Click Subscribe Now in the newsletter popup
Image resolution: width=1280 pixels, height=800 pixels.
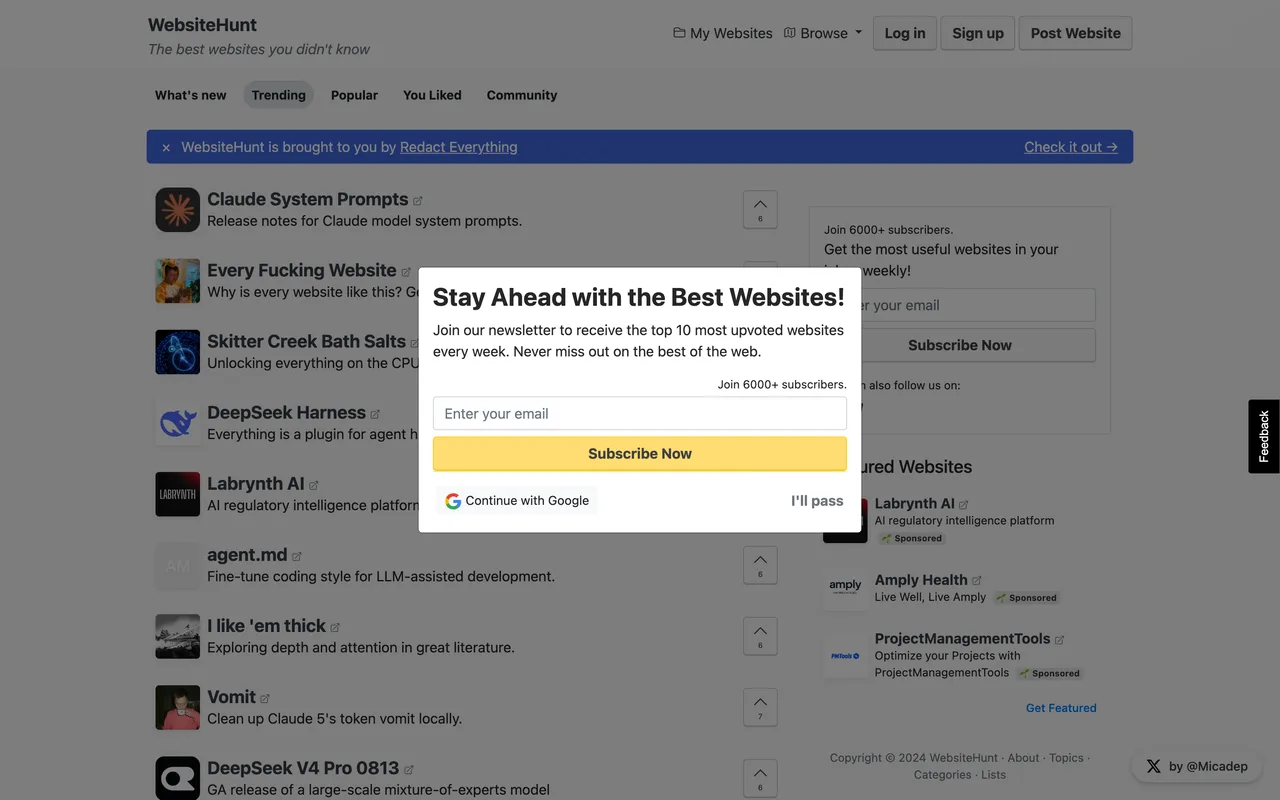tap(640, 454)
